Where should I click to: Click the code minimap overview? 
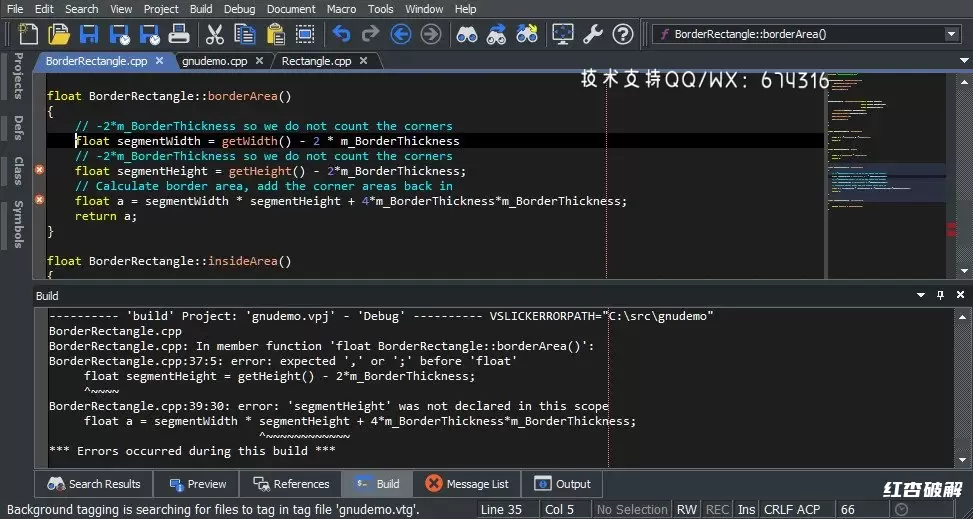click(886, 175)
